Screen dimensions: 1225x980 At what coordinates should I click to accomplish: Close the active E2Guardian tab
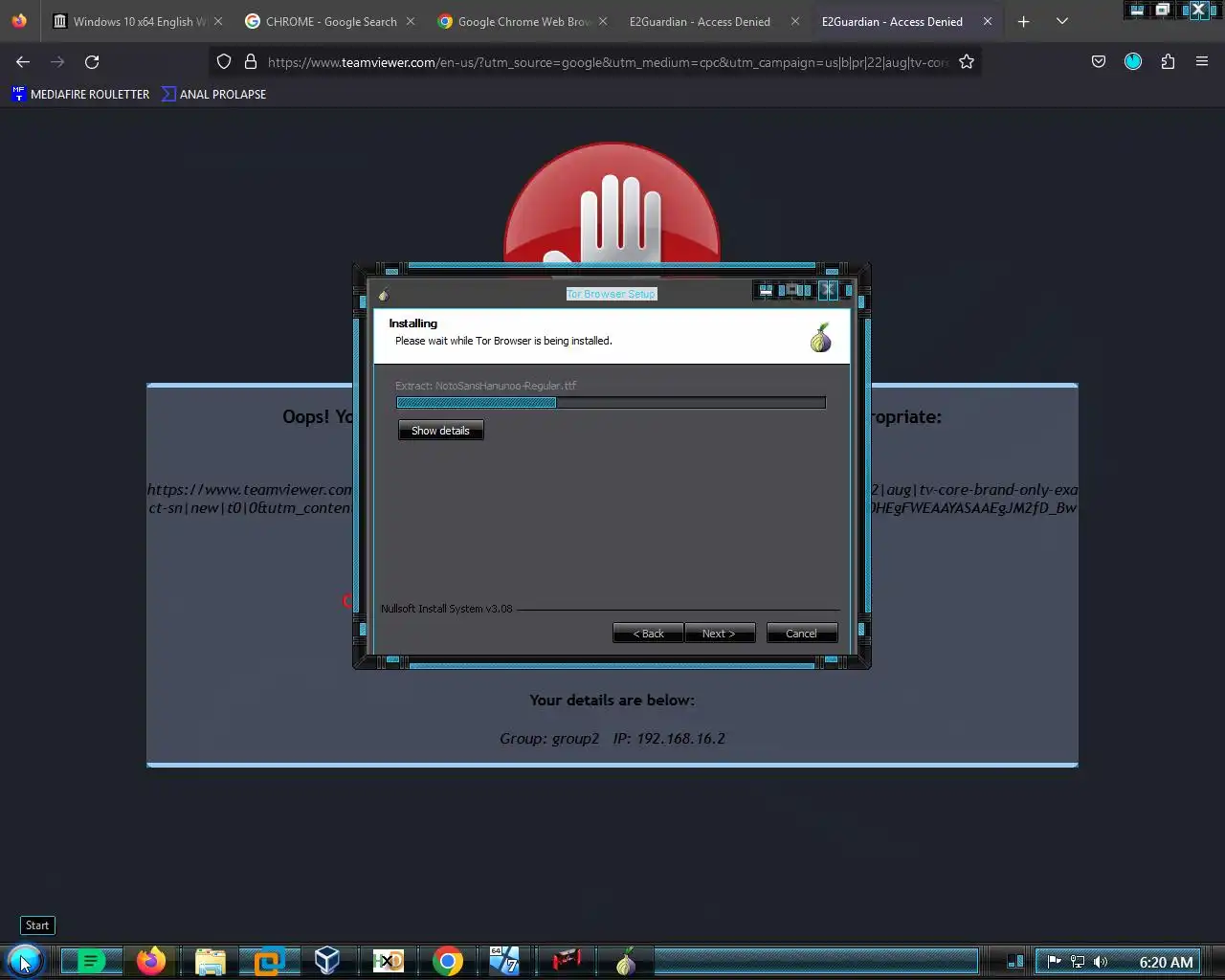point(988,21)
